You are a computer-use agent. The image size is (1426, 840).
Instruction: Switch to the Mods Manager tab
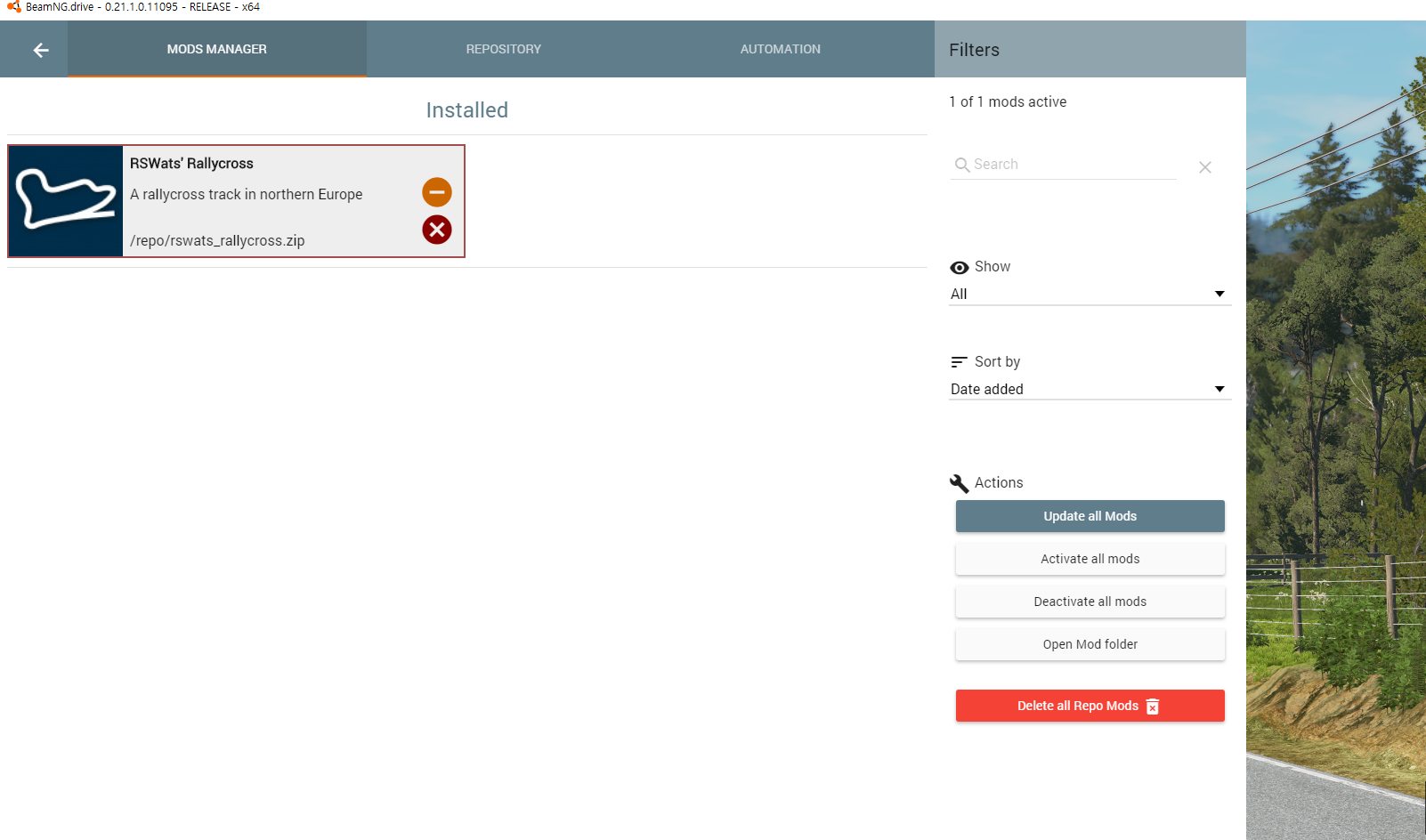point(217,49)
